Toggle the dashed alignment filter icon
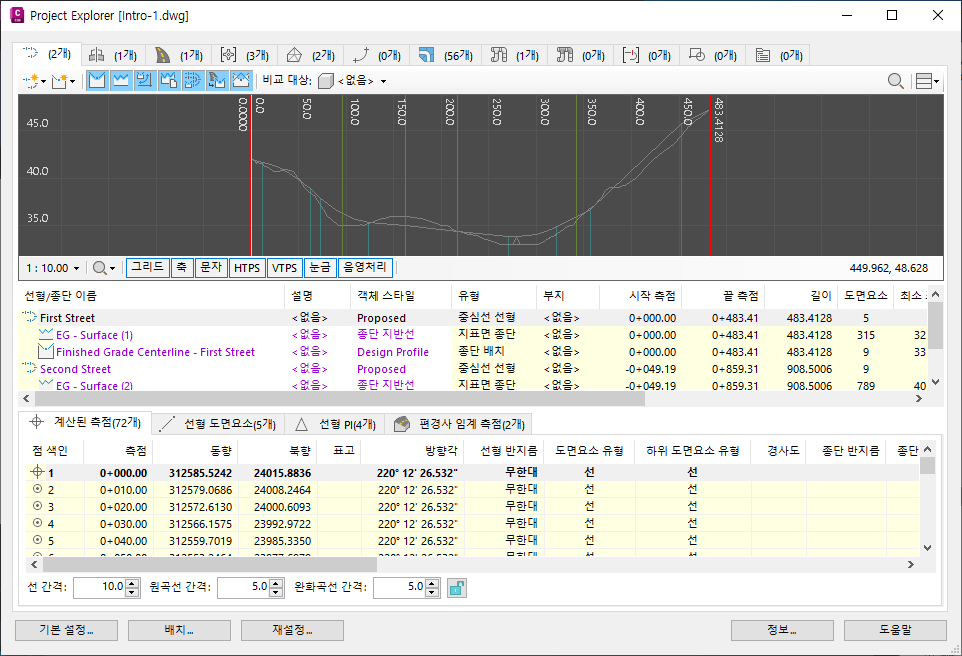962x656 pixels. click(x=193, y=80)
